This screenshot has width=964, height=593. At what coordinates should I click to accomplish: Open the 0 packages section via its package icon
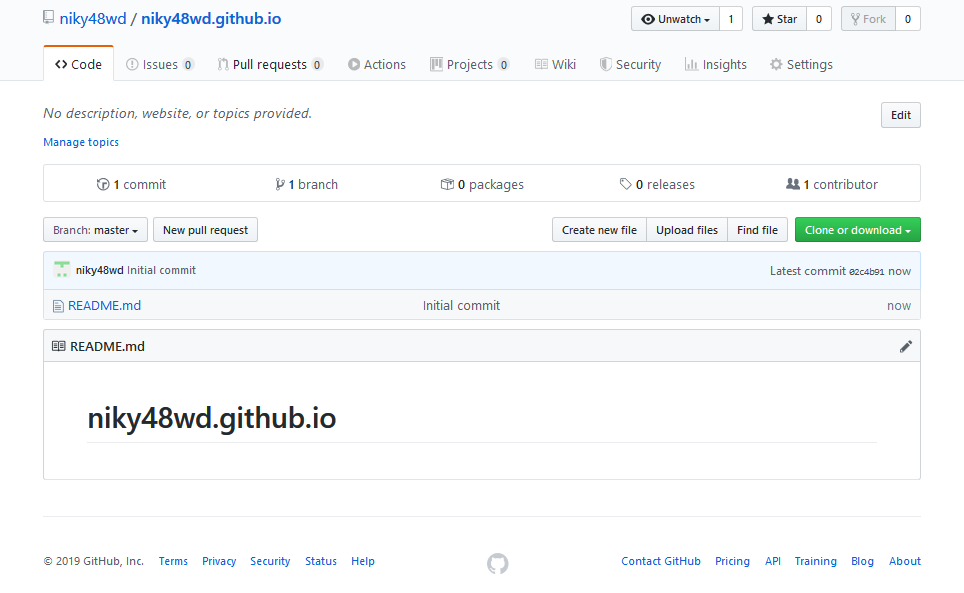[x=447, y=184]
